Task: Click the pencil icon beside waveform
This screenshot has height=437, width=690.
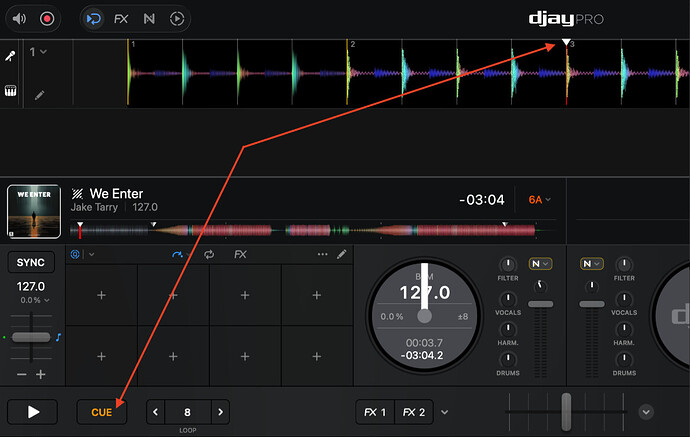Action: [x=40, y=95]
